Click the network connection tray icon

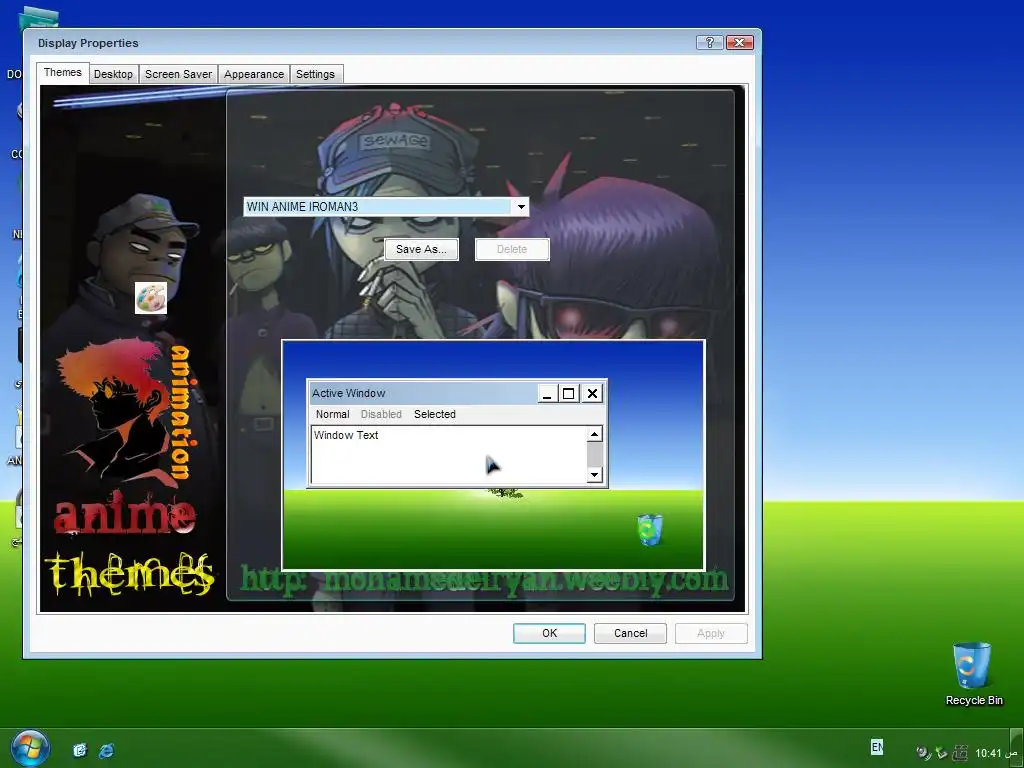pos(941,753)
